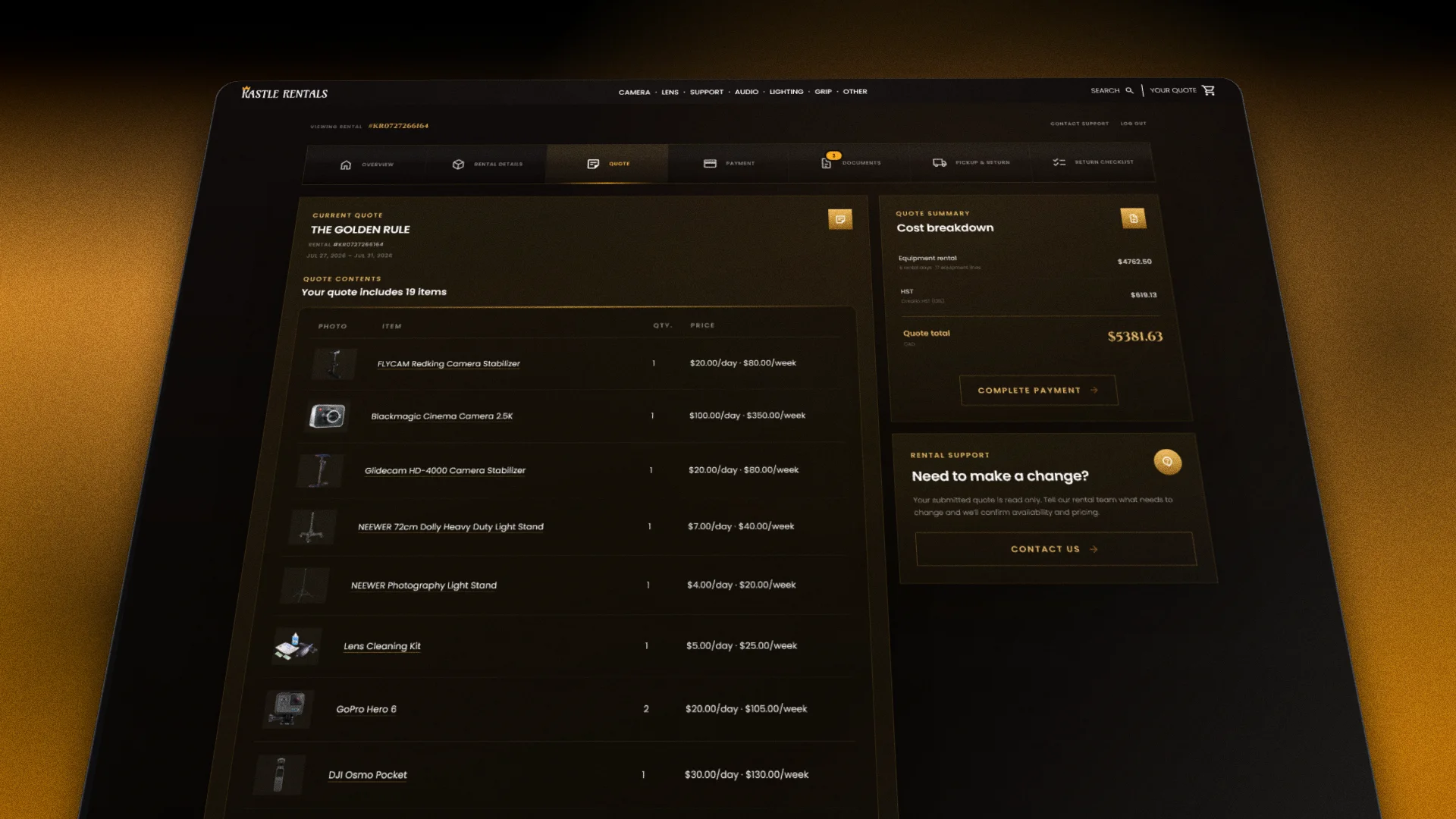Click the DJI Osmo Pocket thumbnail
Image resolution: width=1456 pixels, height=819 pixels.
click(x=279, y=775)
